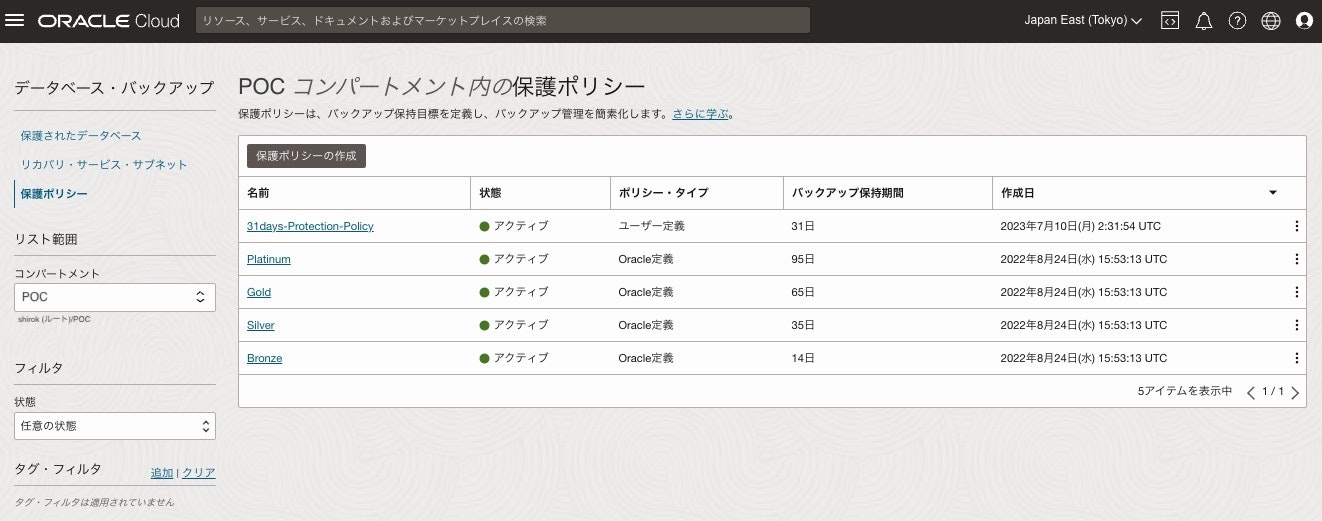Screen dimensions: 1322x521
Task: Toggle sort arrow on 作成日 column
Action: [x=1273, y=192]
